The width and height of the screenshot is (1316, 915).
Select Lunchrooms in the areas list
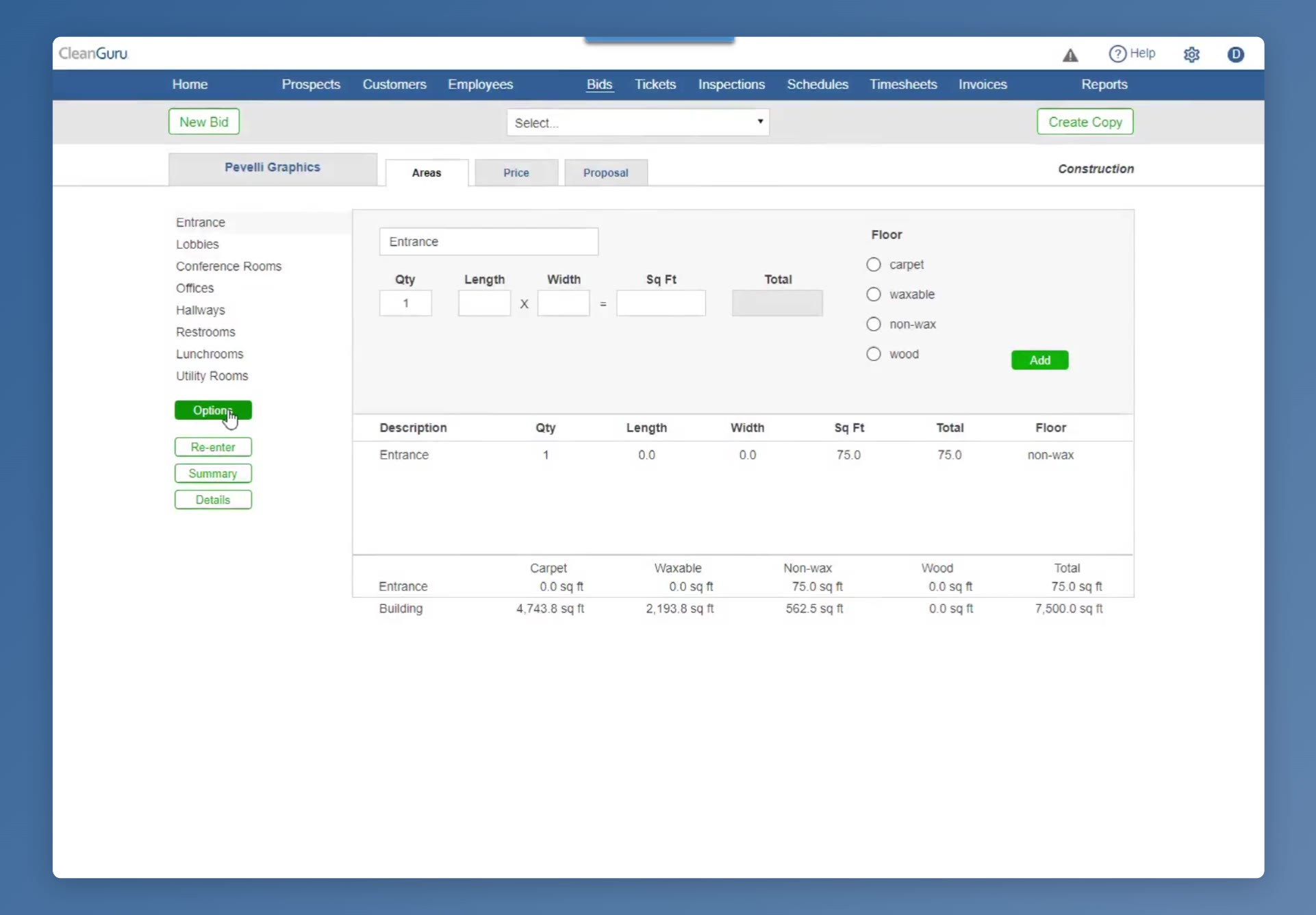(x=210, y=354)
